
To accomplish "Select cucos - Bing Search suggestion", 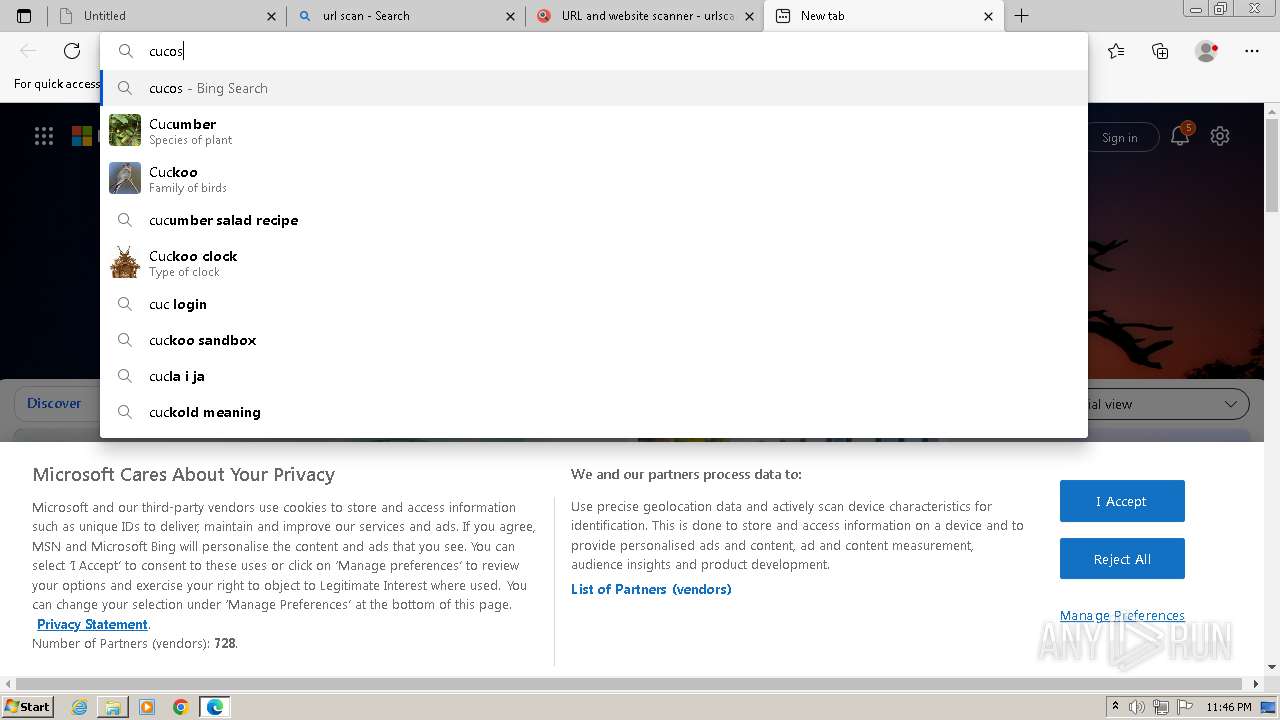I will coord(593,88).
